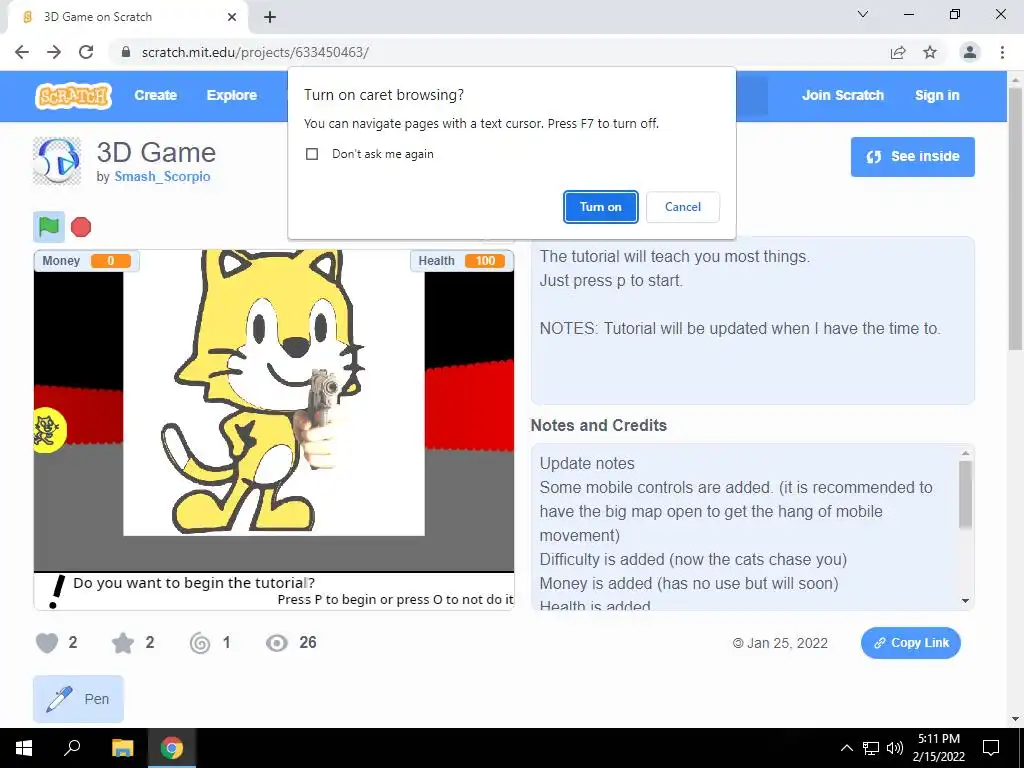Click the browser back arrow
This screenshot has height=768, width=1024.
point(22,52)
